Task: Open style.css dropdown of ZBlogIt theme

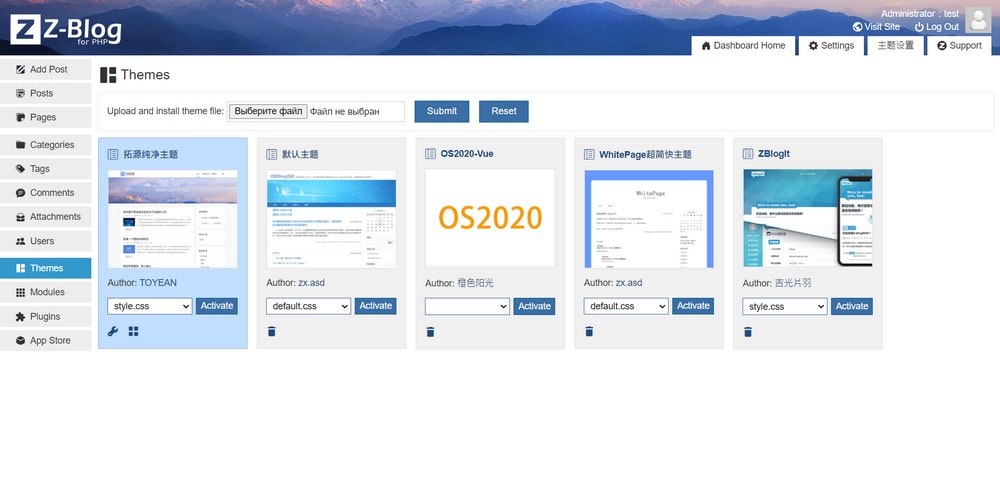Action: pos(785,306)
